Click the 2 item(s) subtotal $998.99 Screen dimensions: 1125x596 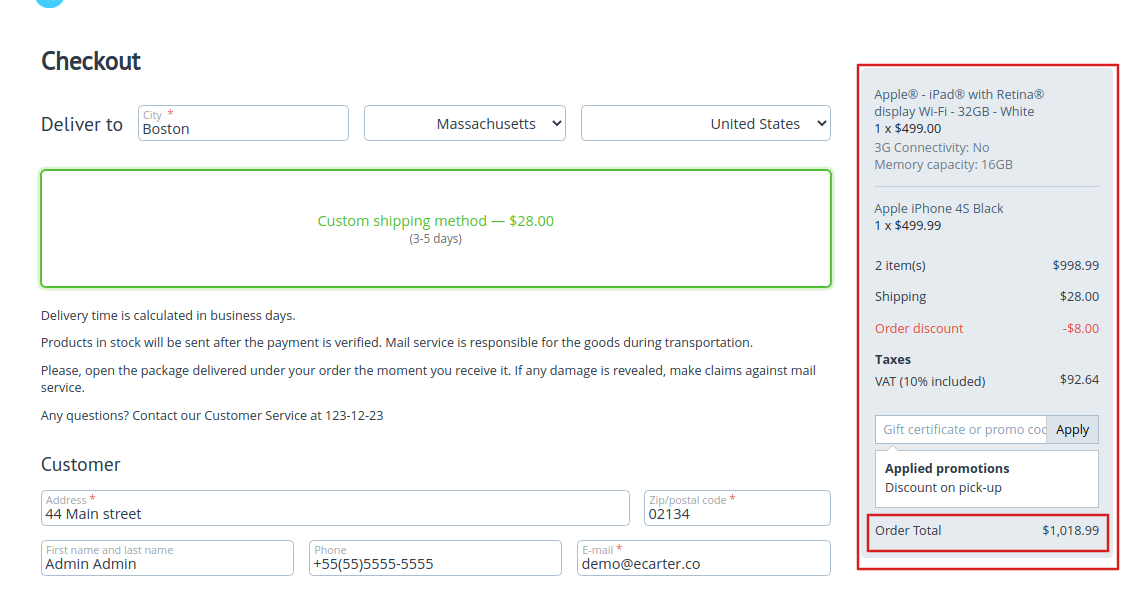click(x=1075, y=265)
